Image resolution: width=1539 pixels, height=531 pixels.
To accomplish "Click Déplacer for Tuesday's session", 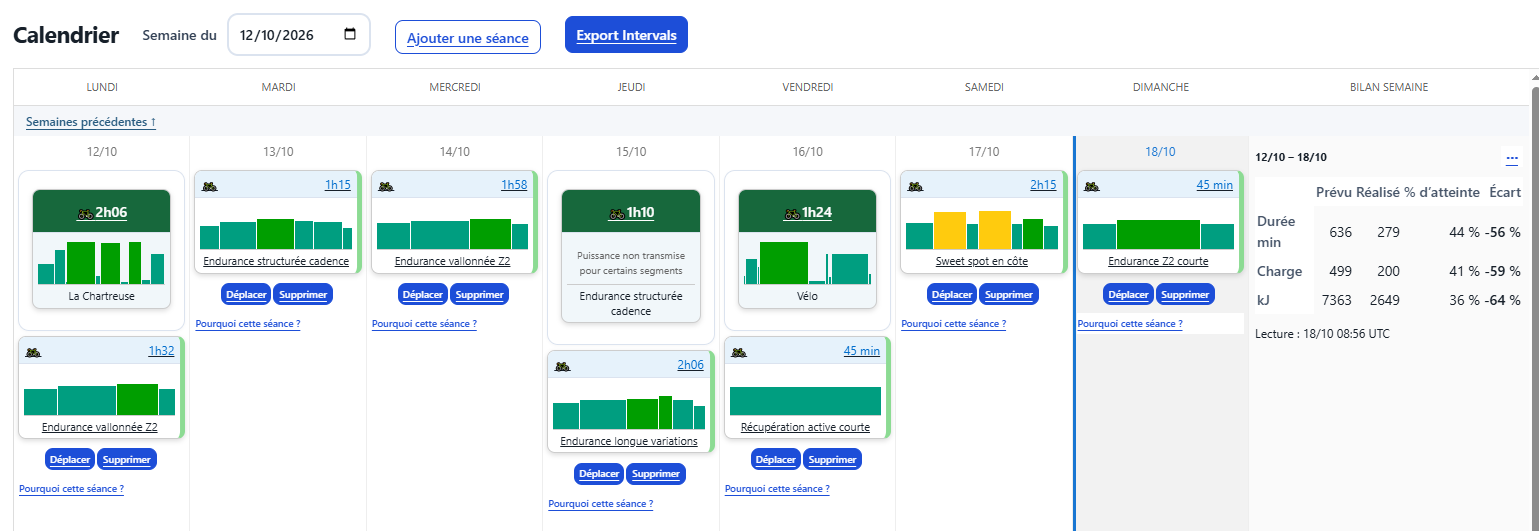I will tap(246, 294).
